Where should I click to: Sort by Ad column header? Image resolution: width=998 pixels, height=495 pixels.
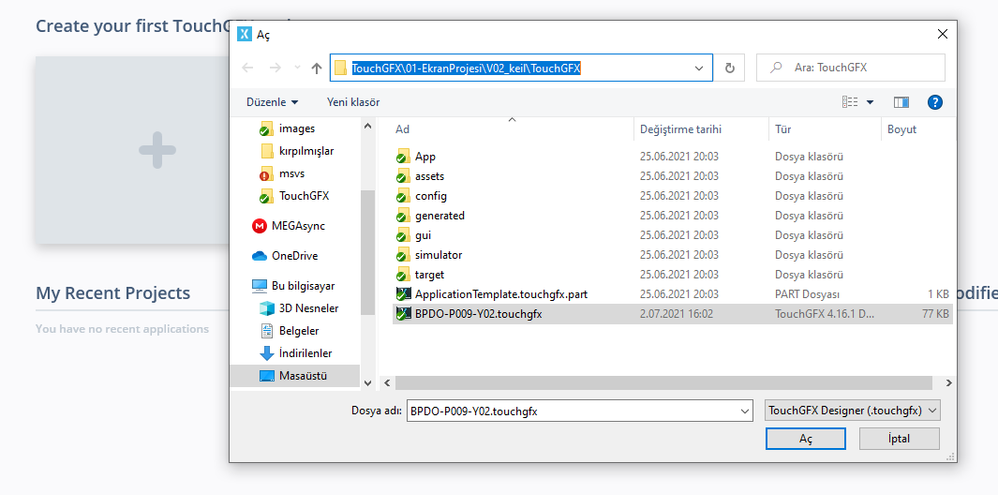(402, 129)
